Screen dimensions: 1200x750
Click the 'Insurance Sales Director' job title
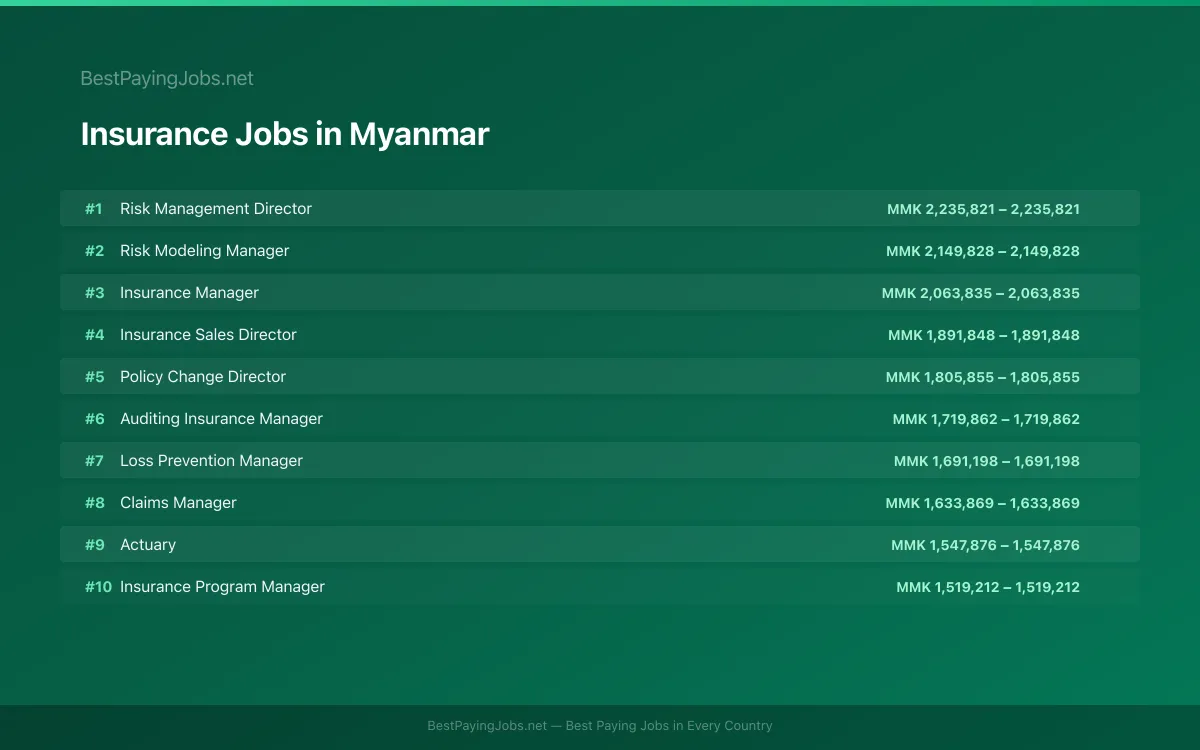[208, 335]
